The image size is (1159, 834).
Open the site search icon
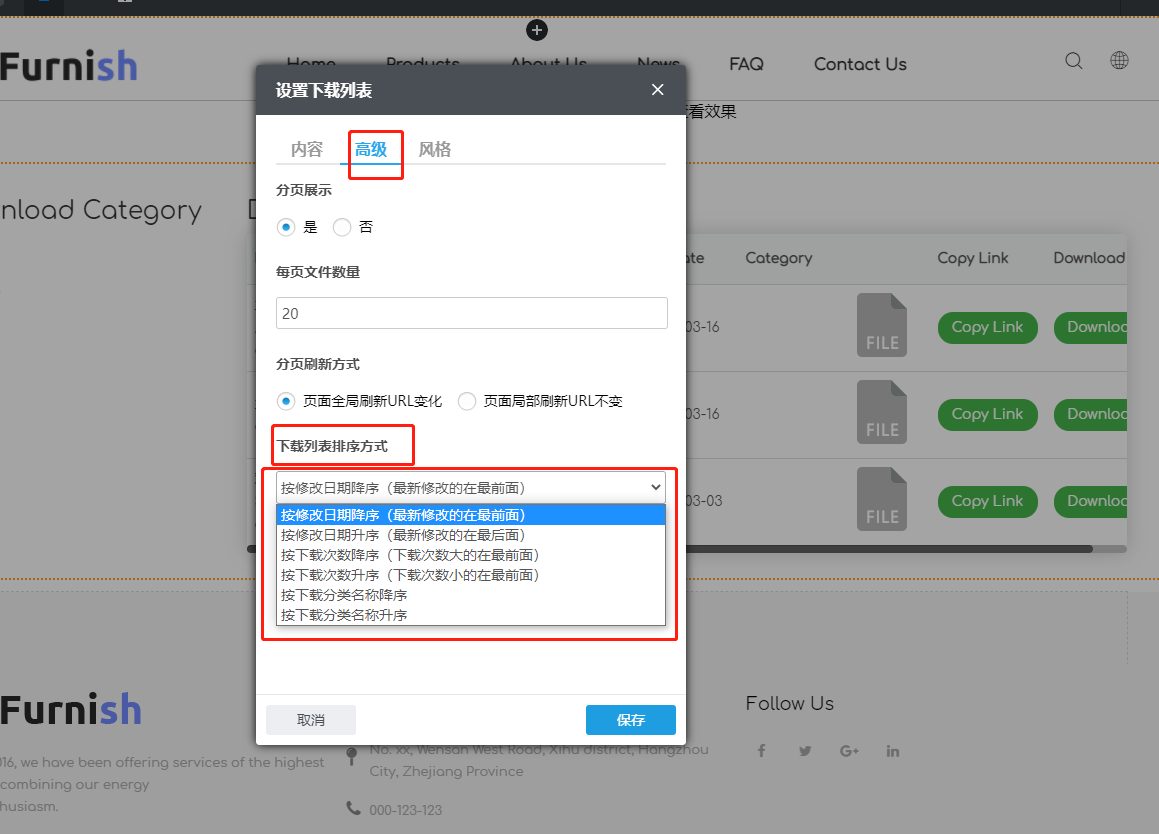[x=1073, y=60]
